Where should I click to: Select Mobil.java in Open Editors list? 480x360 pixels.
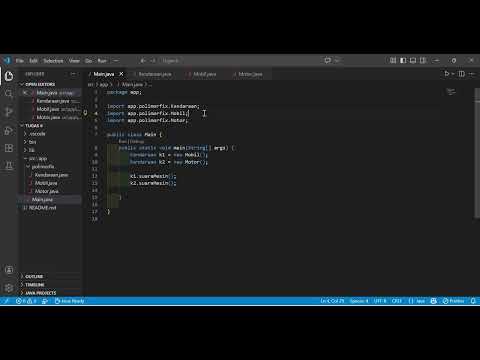coord(50,109)
